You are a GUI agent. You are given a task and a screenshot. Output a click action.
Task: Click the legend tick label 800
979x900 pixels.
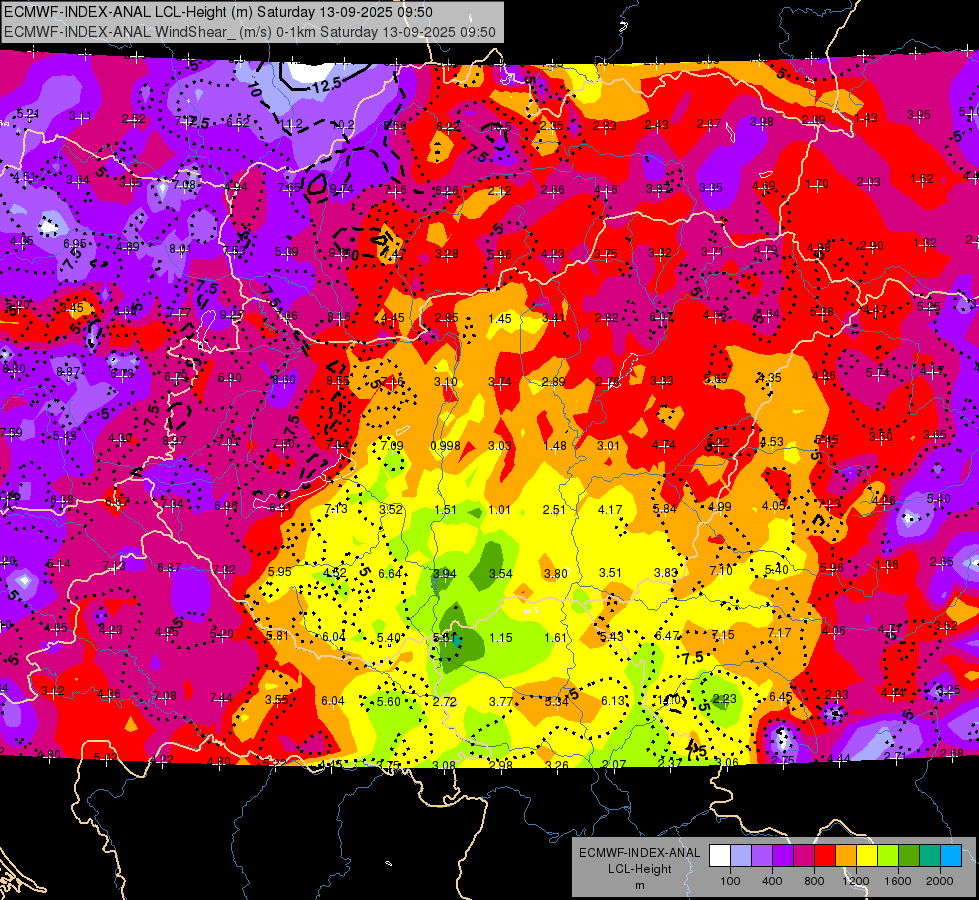point(814,881)
